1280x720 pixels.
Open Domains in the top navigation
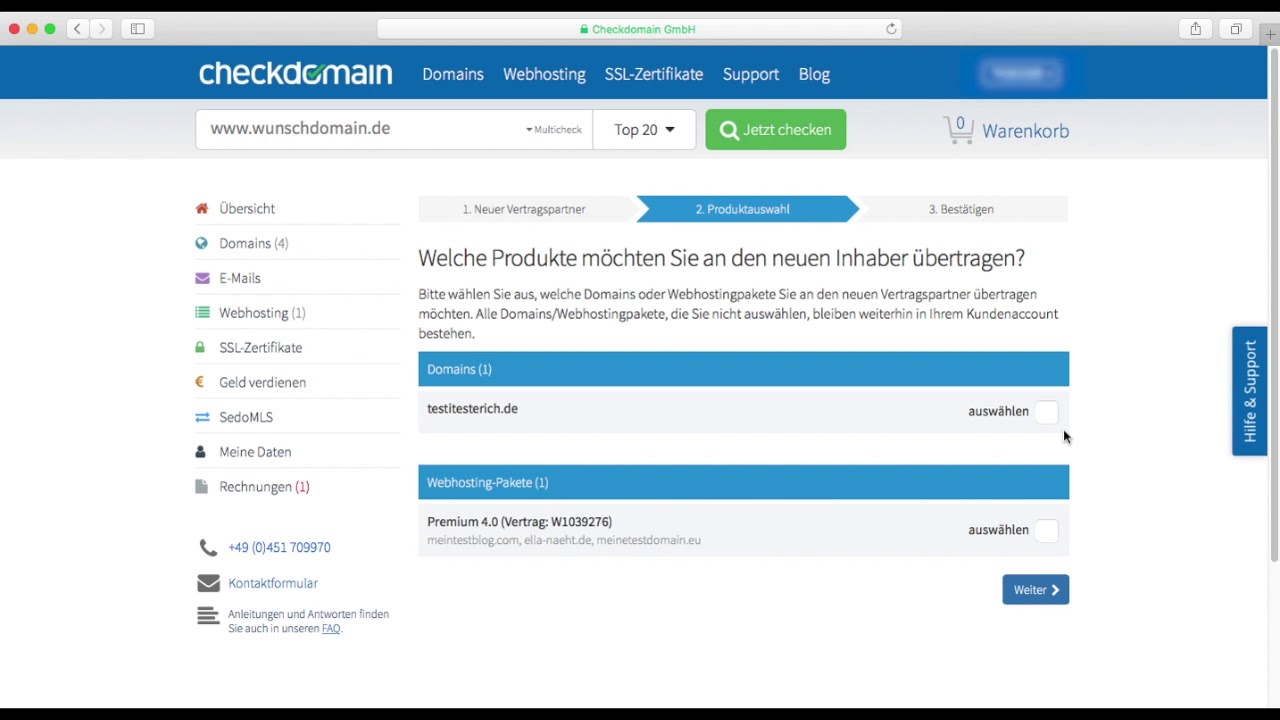453,74
